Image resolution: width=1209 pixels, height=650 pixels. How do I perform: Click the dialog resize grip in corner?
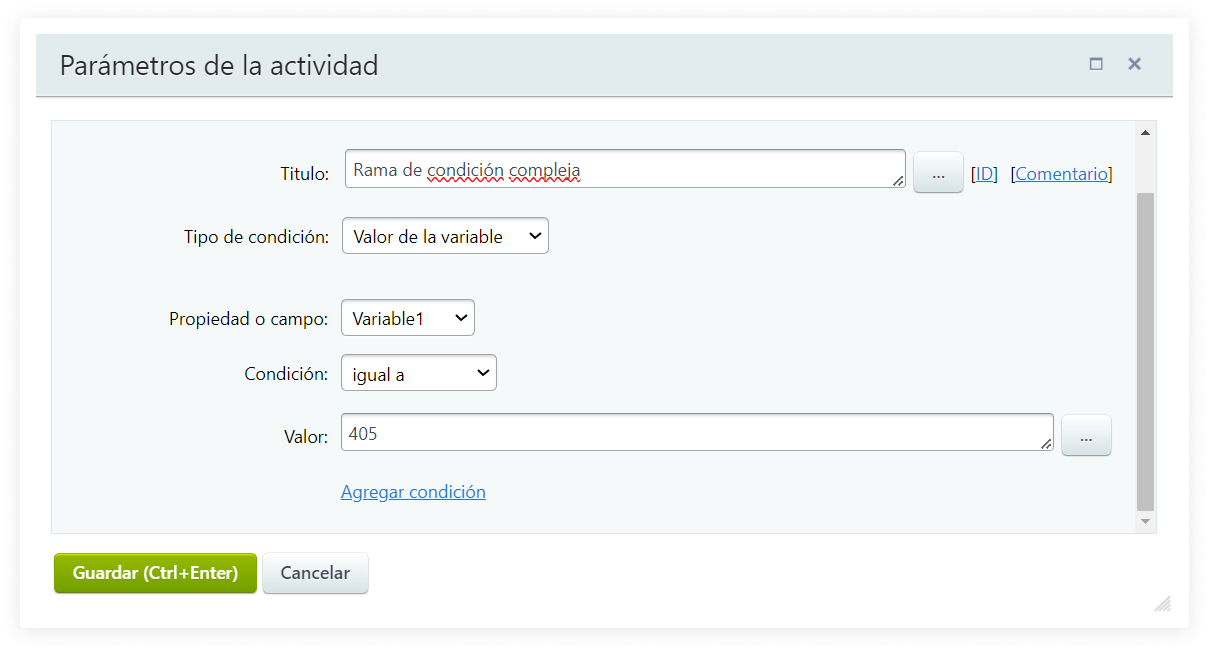point(1162,603)
